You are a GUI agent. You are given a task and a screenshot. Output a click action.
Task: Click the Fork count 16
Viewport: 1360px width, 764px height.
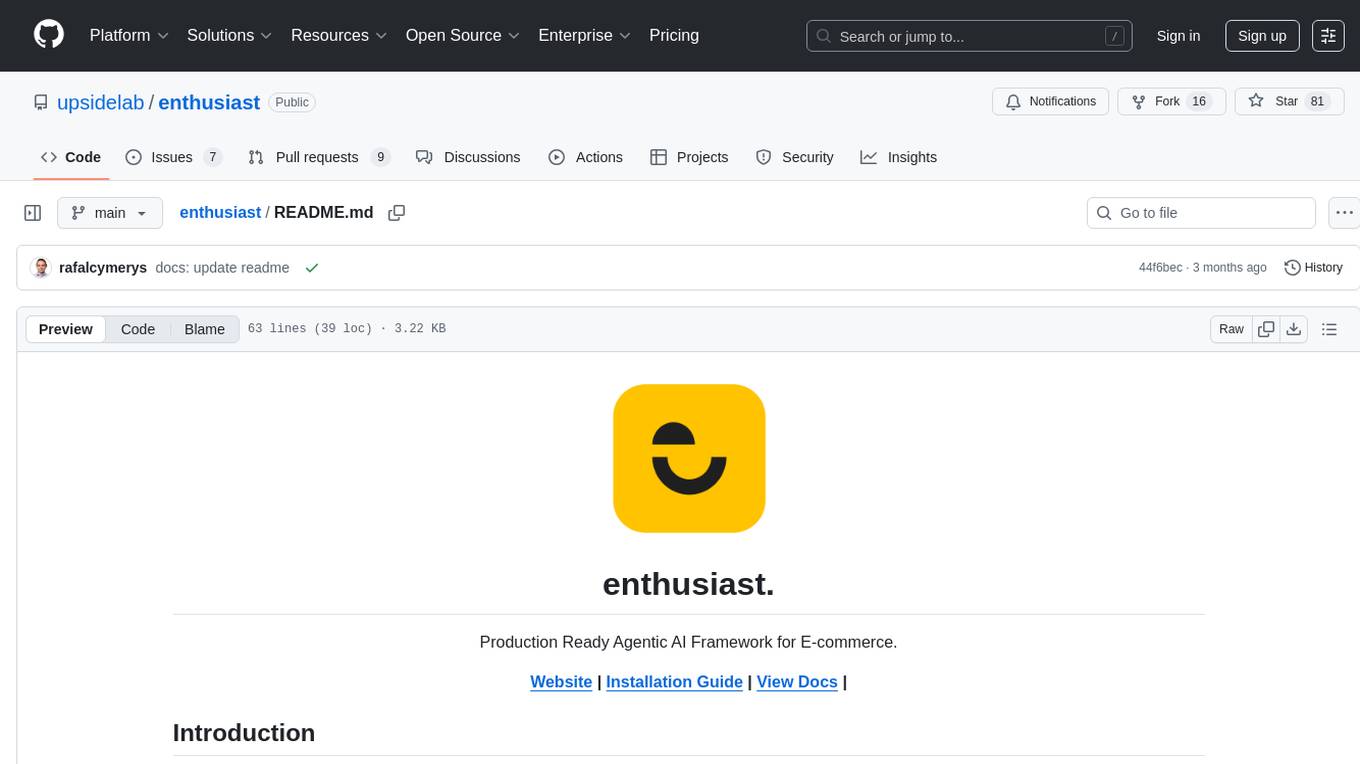pyautogui.click(x=1199, y=102)
